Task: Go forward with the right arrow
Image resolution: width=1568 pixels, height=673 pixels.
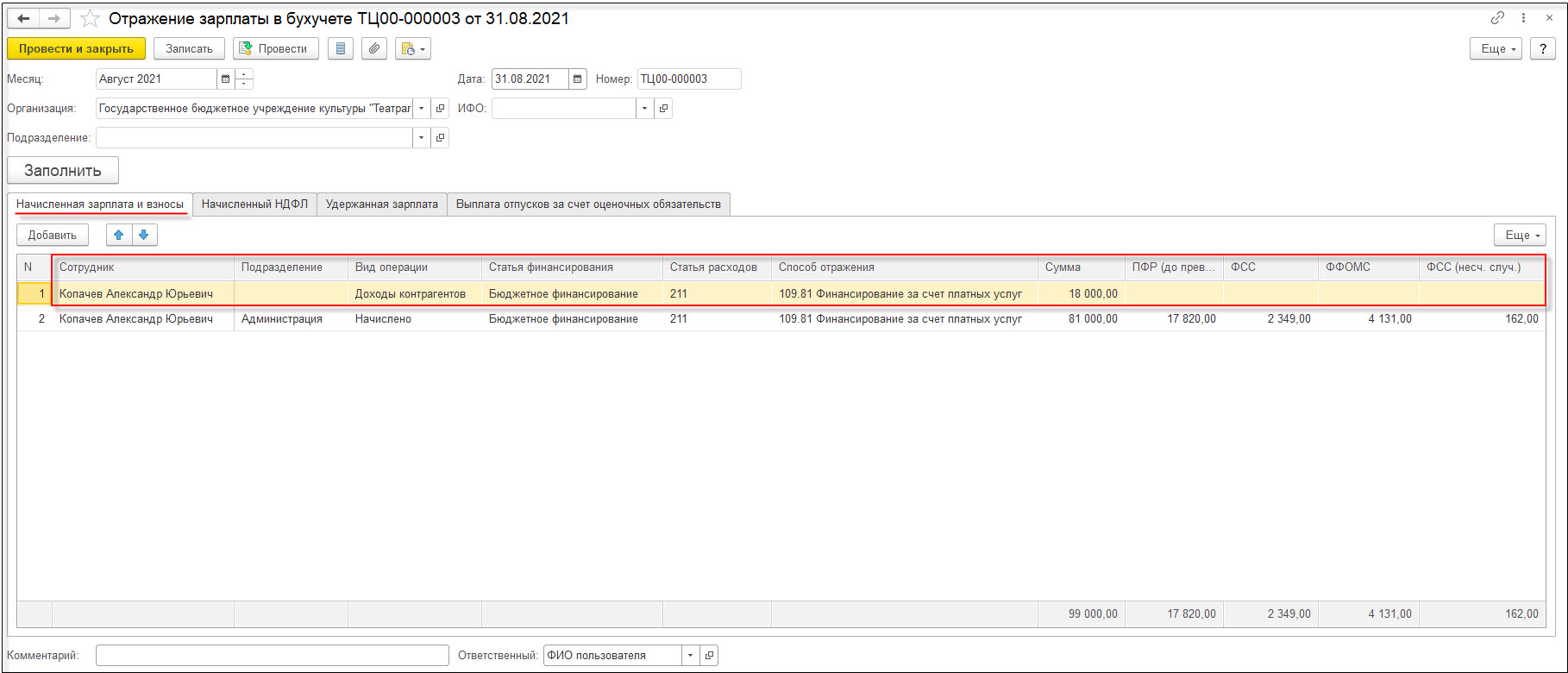Action: [x=54, y=18]
